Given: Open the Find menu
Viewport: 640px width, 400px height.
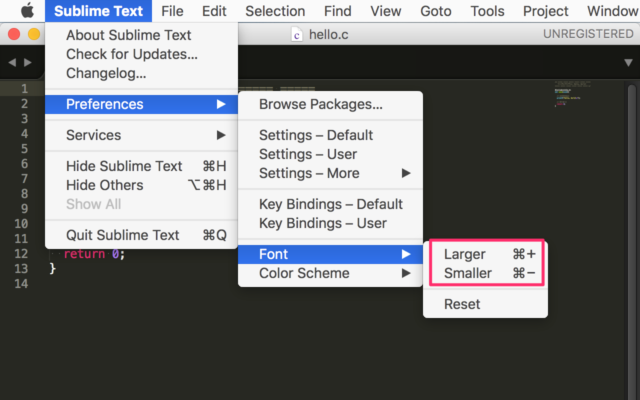Looking at the screenshot, I should point(338,11).
